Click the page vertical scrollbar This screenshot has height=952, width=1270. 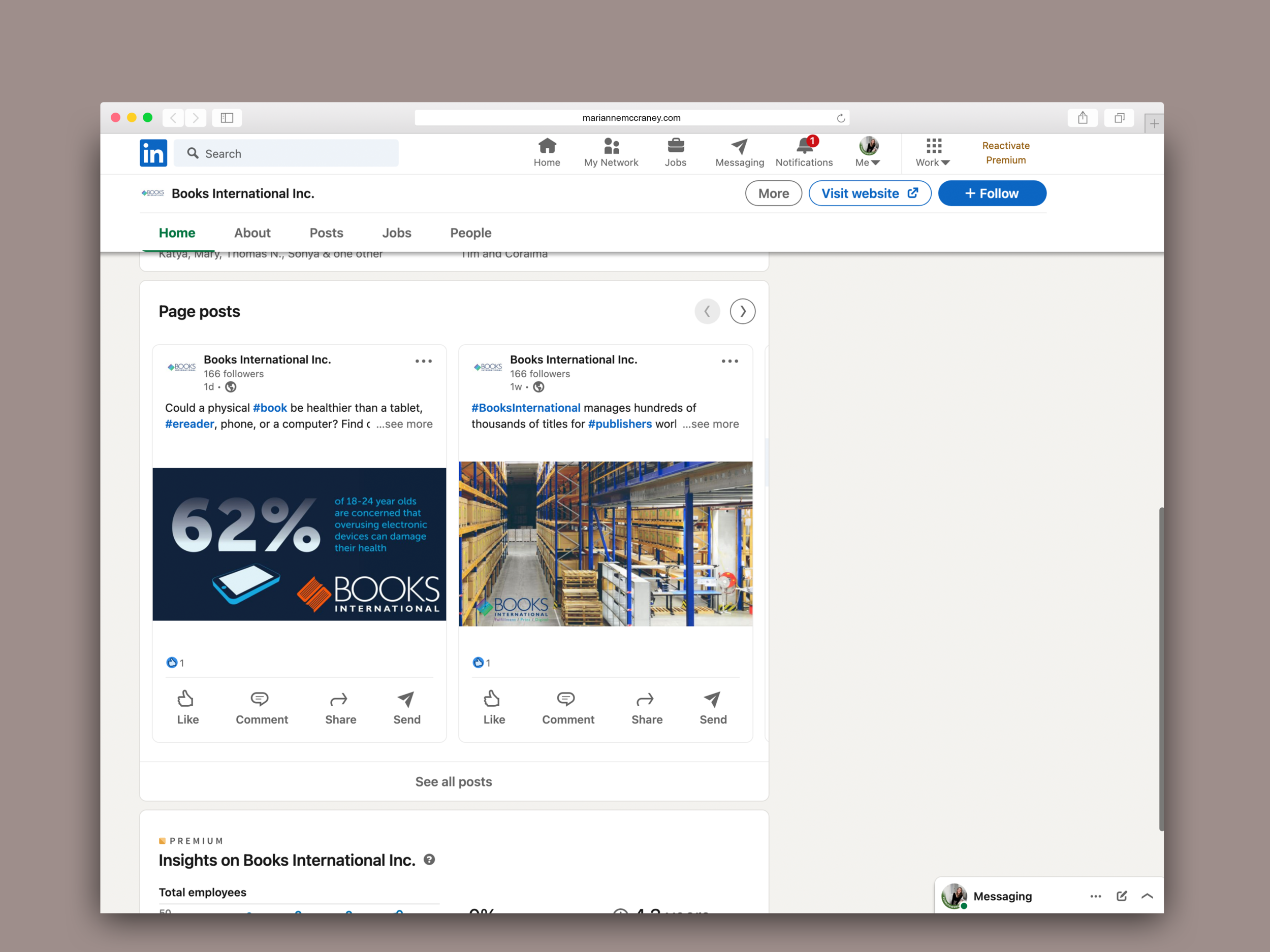[x=1161, y=669]
